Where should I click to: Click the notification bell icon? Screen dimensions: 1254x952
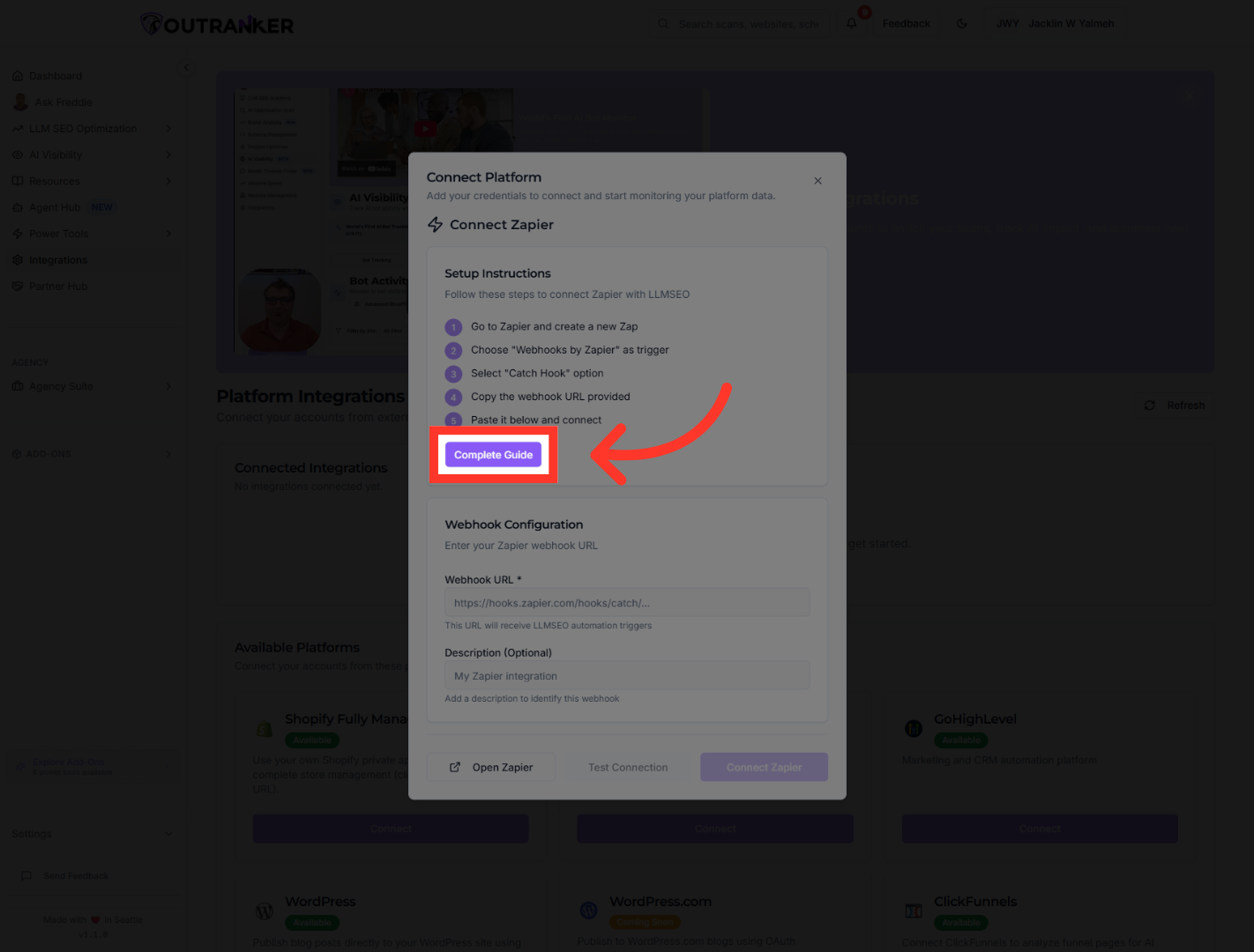click(x=852, y=24)
